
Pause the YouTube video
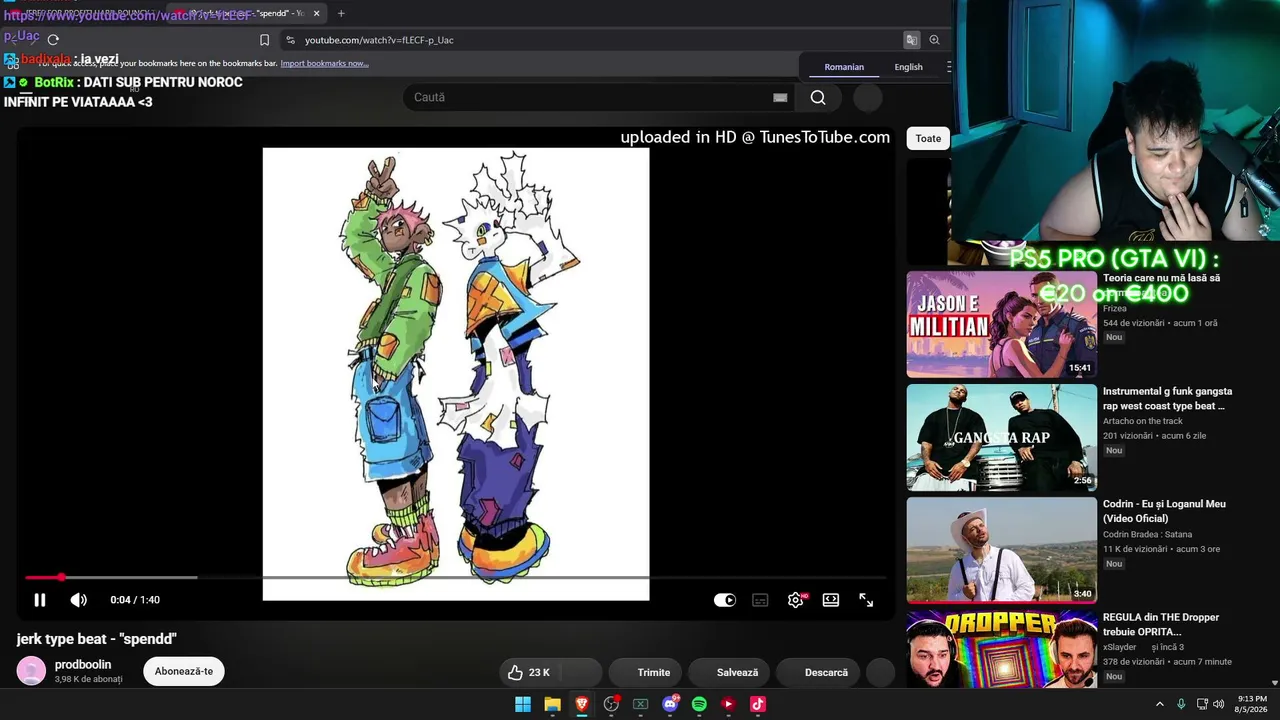point(40,600)
